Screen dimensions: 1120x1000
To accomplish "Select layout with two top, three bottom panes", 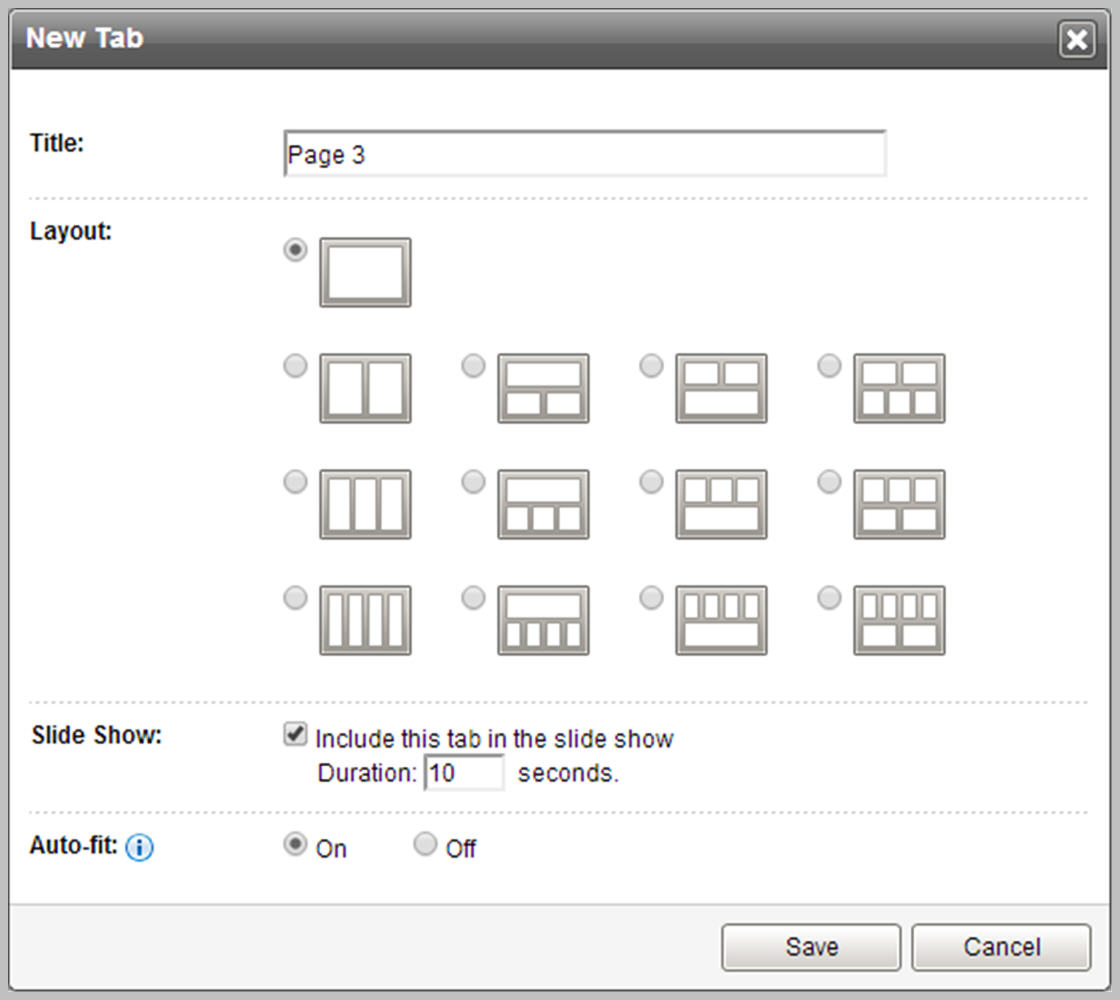I will (899, 388).
